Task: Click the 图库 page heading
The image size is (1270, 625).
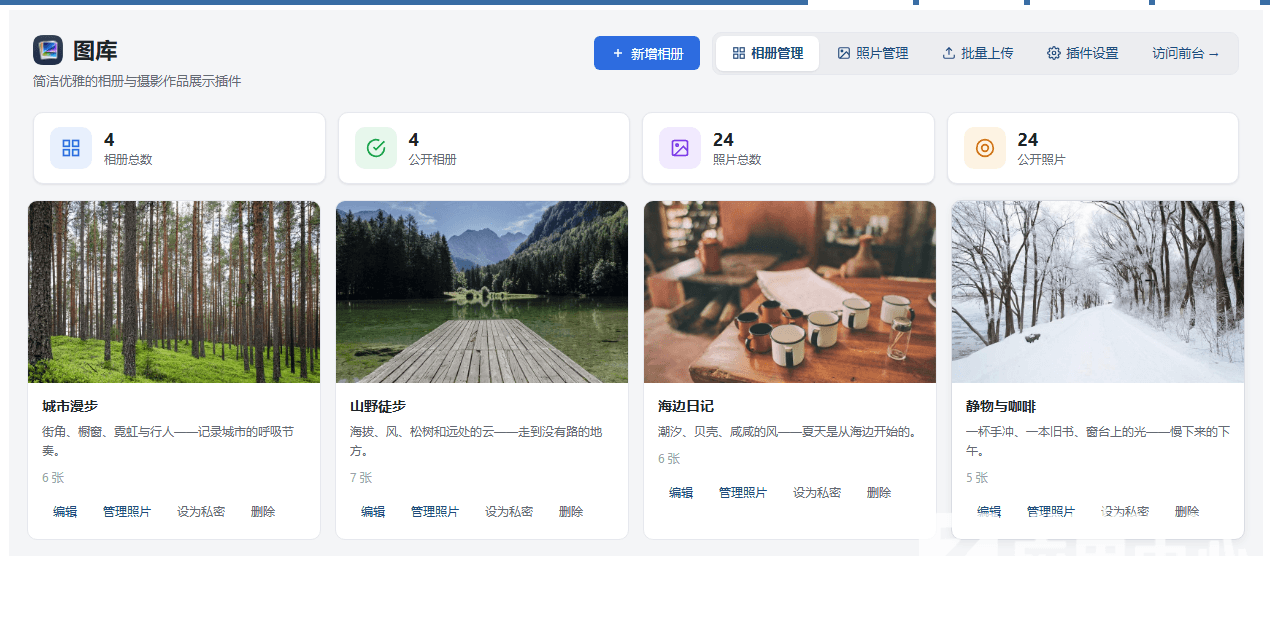Action: (x=95, y=51)
